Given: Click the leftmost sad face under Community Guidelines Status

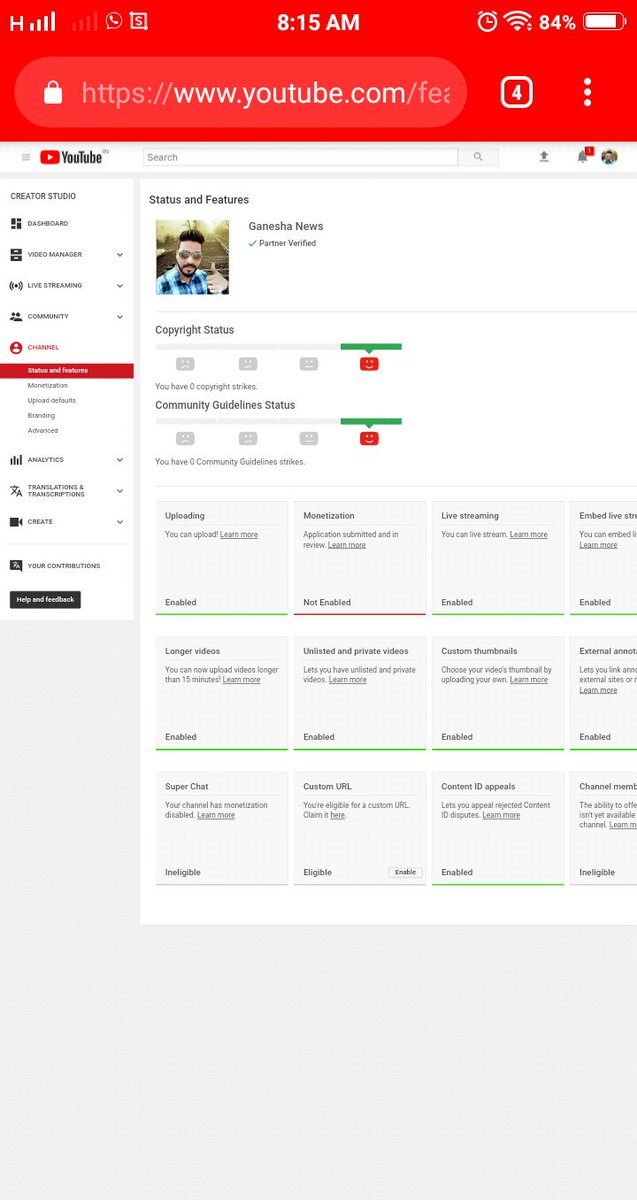Looking at the screenshot, I should point(185,439).
